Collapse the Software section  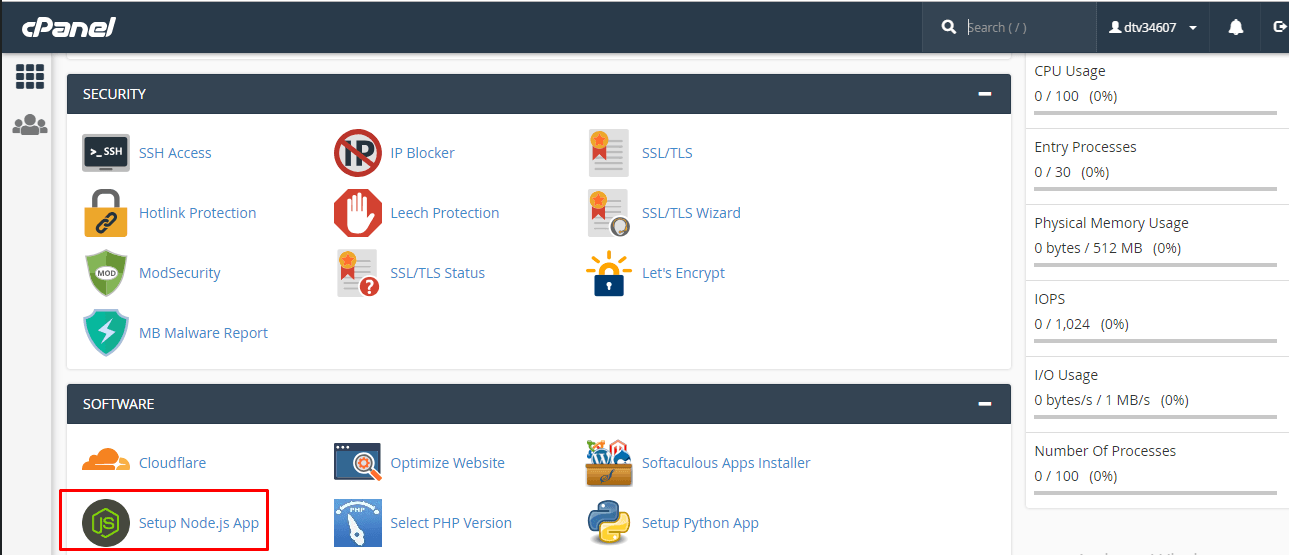click(x=985, y=404)
